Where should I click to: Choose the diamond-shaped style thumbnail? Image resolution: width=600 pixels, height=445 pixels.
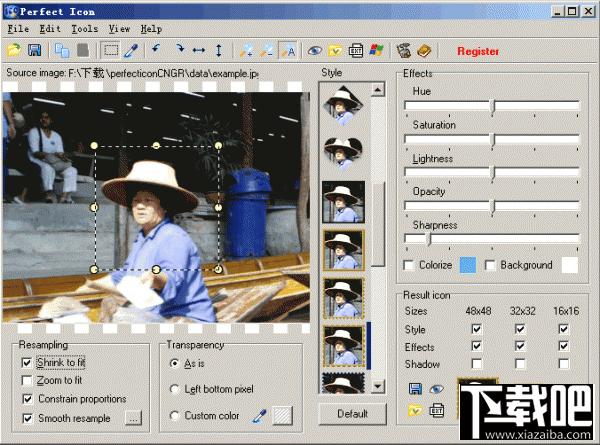(343, 106)
